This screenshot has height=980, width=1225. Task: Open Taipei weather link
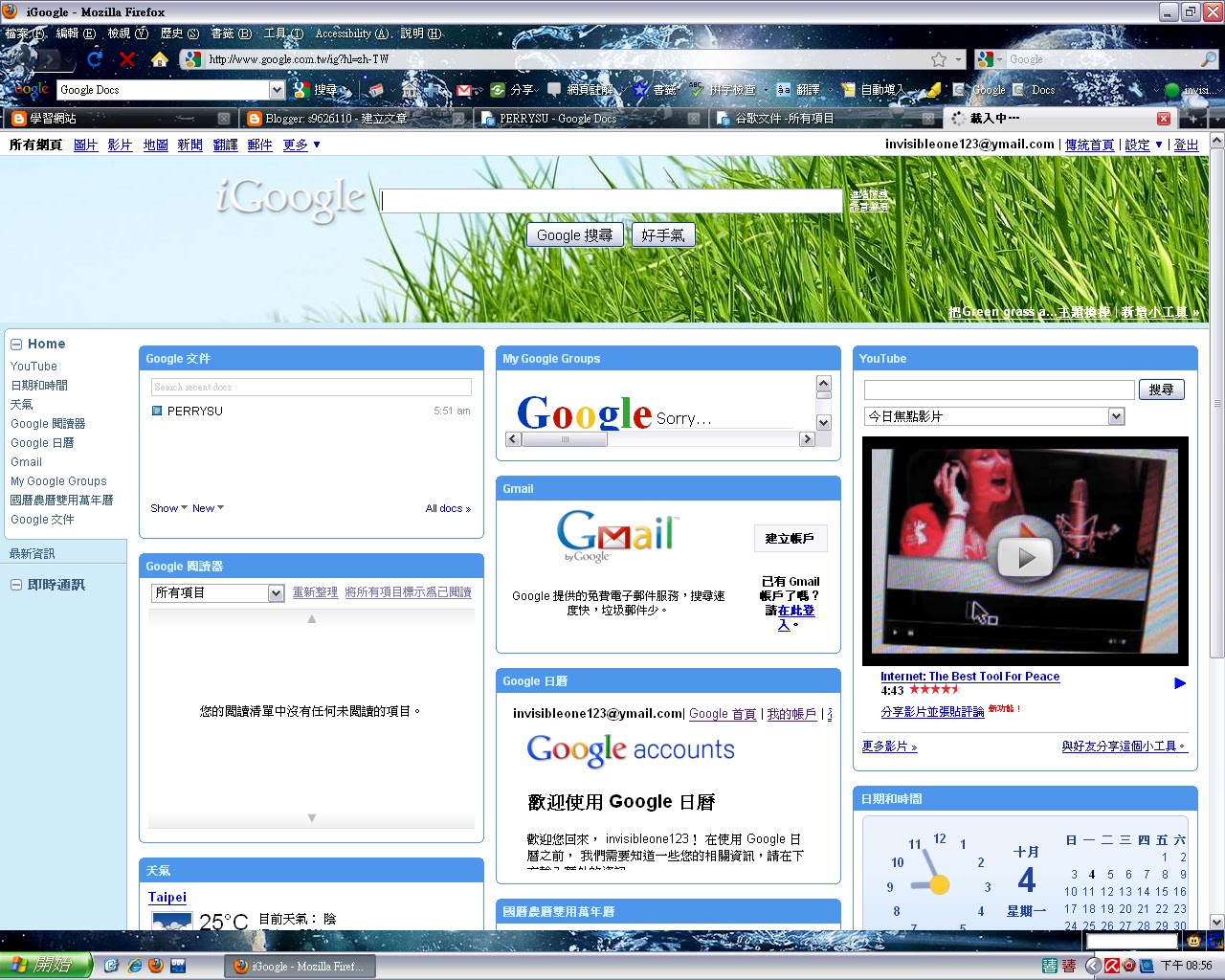coord(167,897)
